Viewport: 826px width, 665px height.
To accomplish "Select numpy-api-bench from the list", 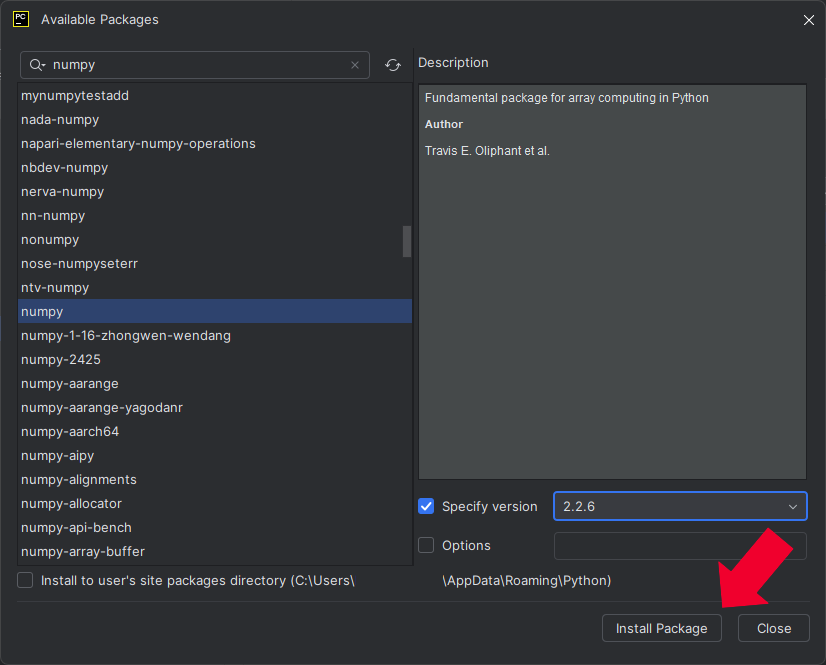I will [x=76, y=528].
